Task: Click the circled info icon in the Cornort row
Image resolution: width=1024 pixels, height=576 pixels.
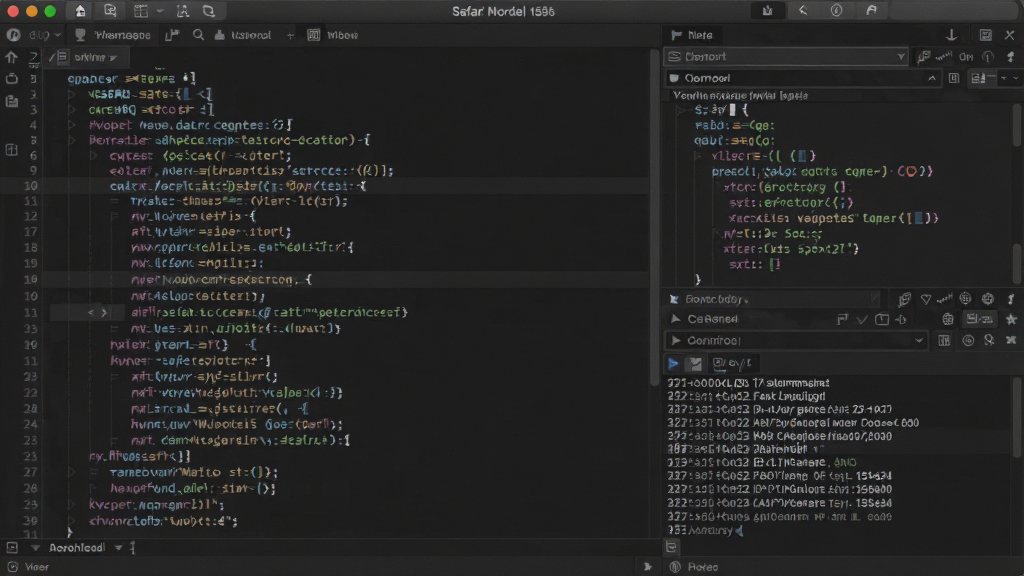Action: click(988, 57)
